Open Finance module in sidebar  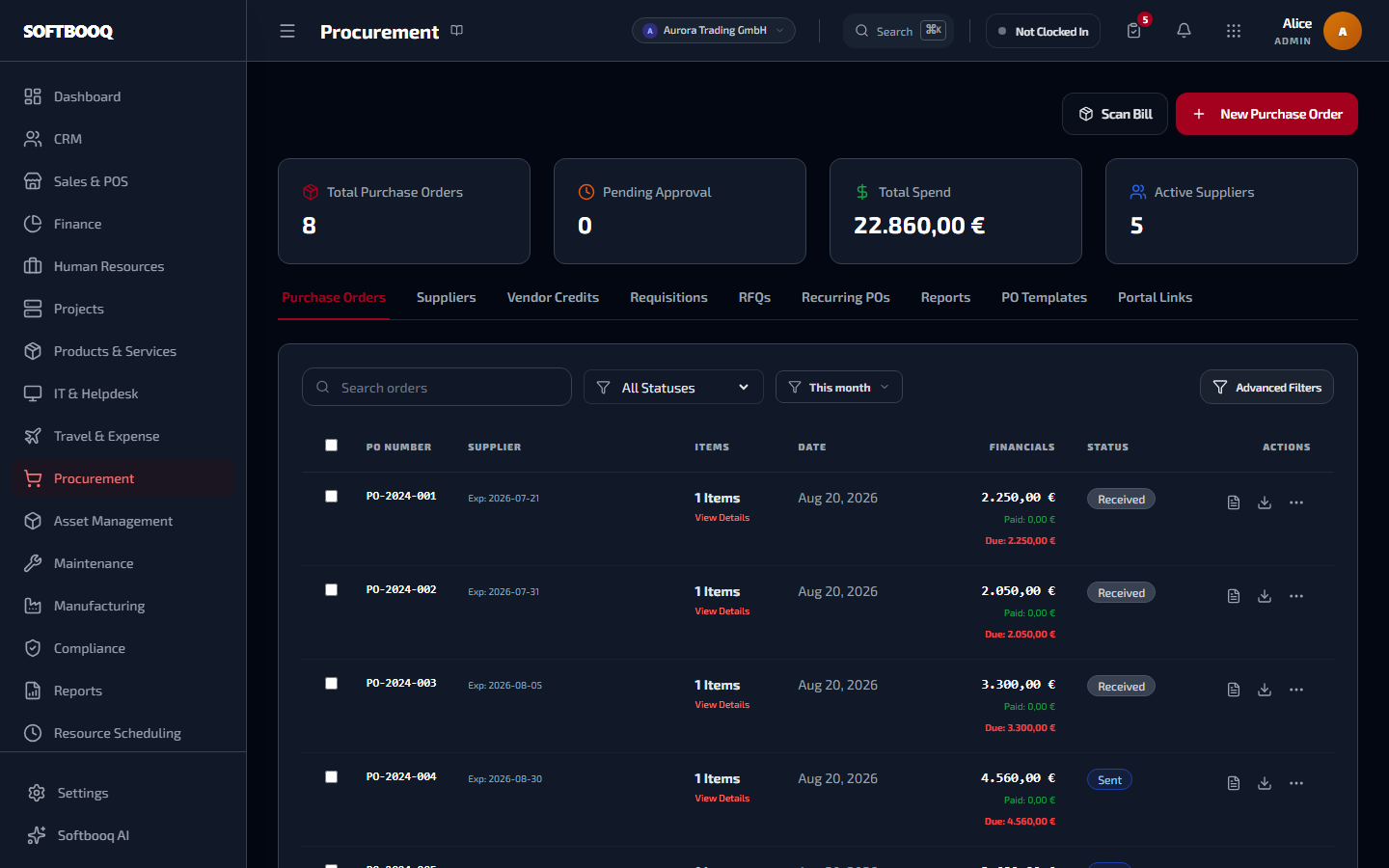[x=123, y=224]
